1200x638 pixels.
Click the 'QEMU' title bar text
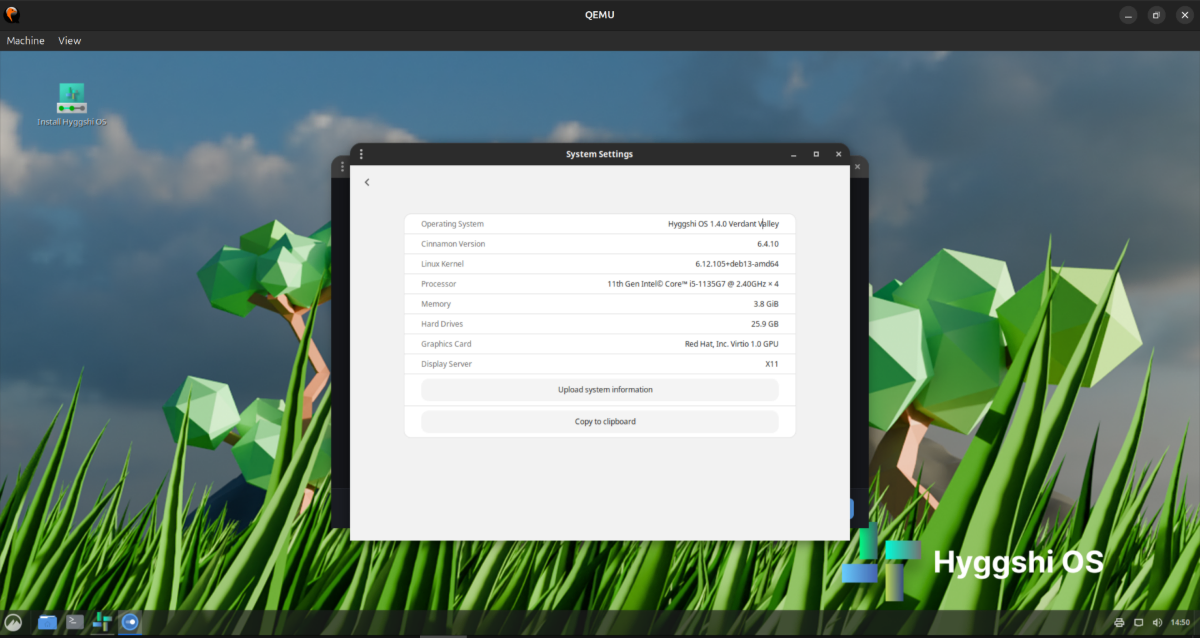[x=600, y=15]
